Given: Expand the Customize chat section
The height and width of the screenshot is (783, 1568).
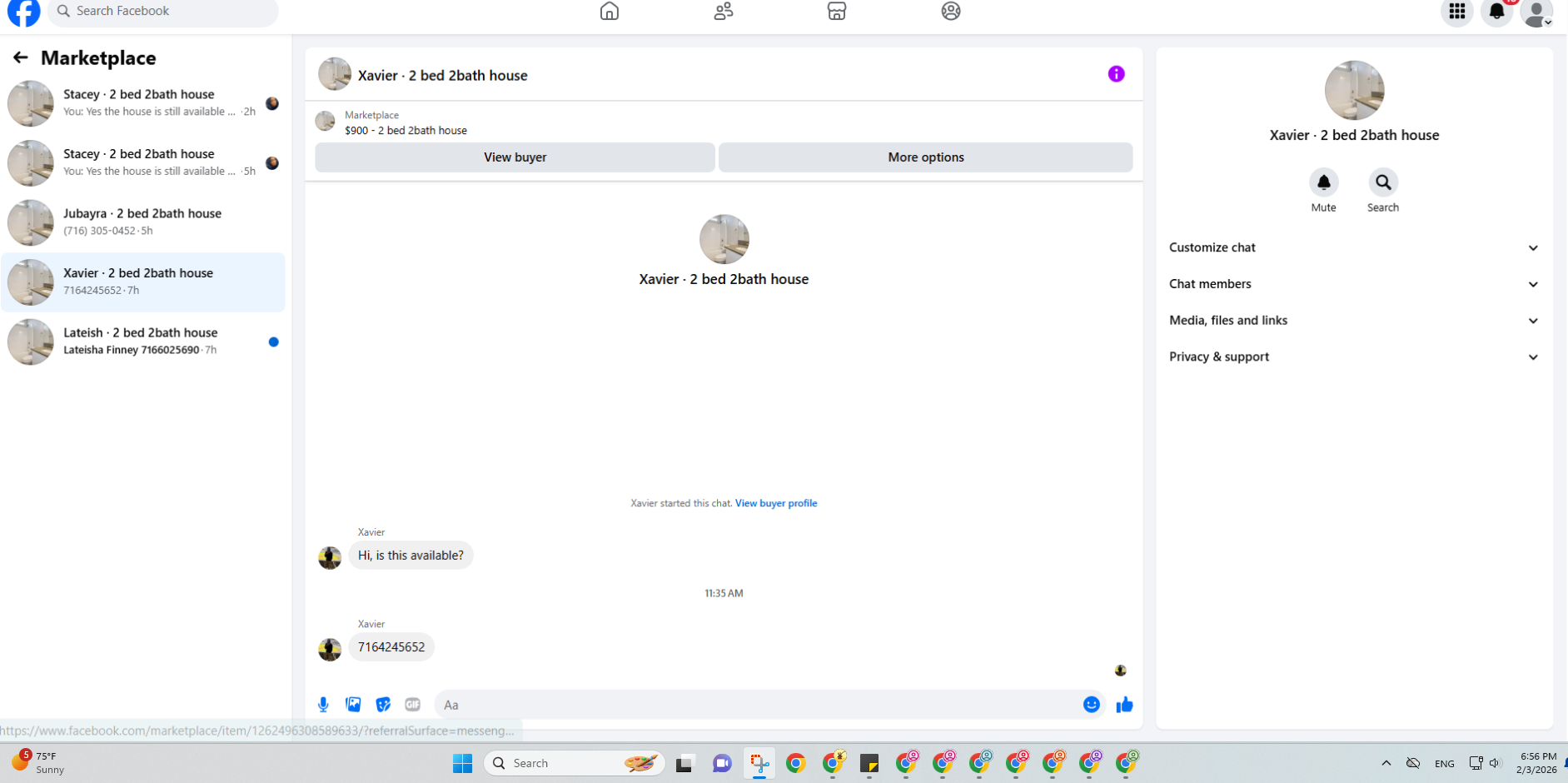Looking at the screenshot, I should click(1354, 247).
